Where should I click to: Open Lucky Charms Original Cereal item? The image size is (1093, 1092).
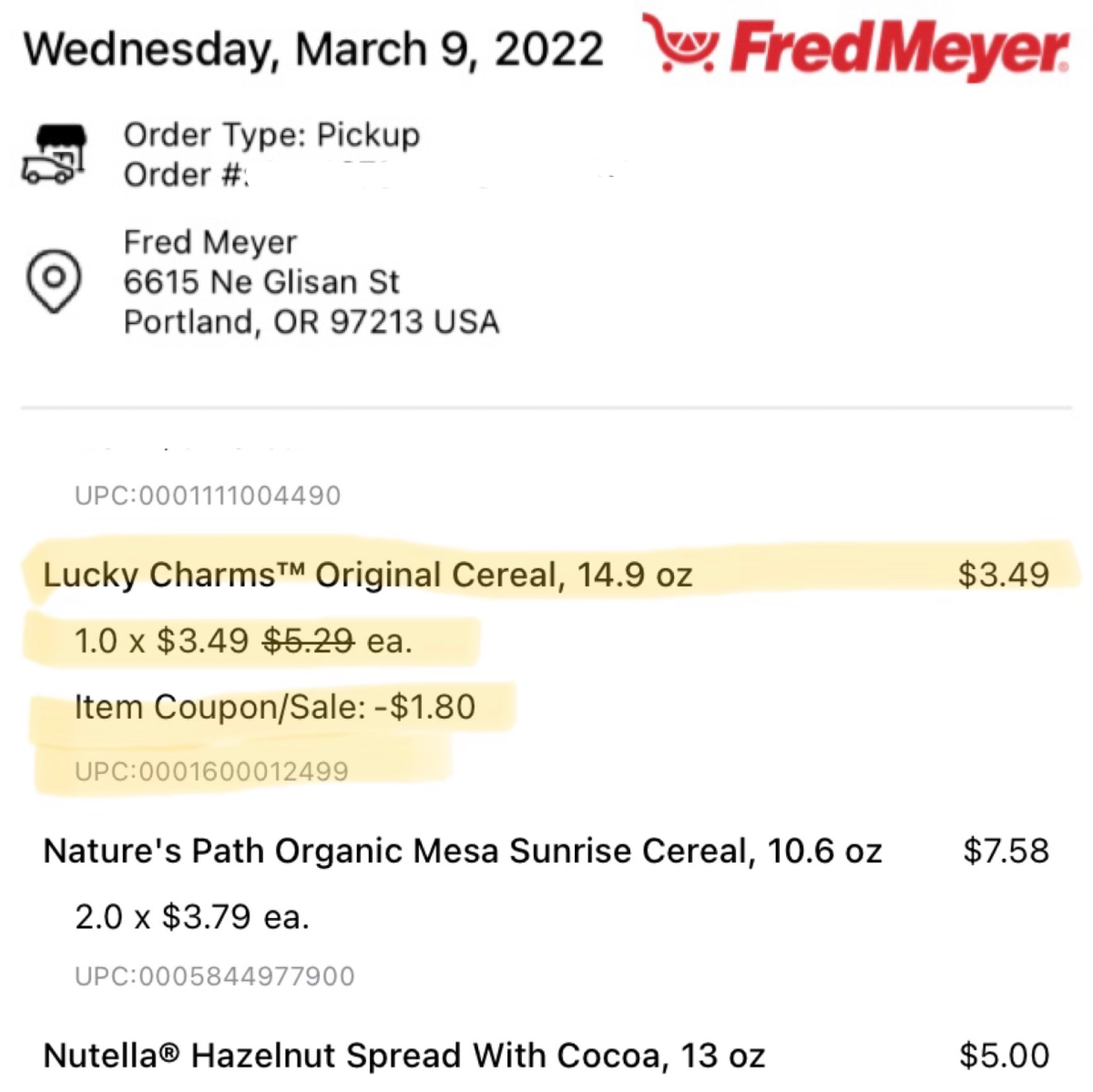[x=368, y=575]
